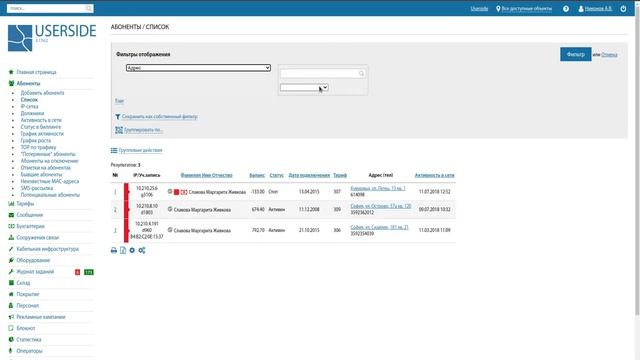
Task: Click the Отмена link next to Фильтр
Action: tap(609, 55)
